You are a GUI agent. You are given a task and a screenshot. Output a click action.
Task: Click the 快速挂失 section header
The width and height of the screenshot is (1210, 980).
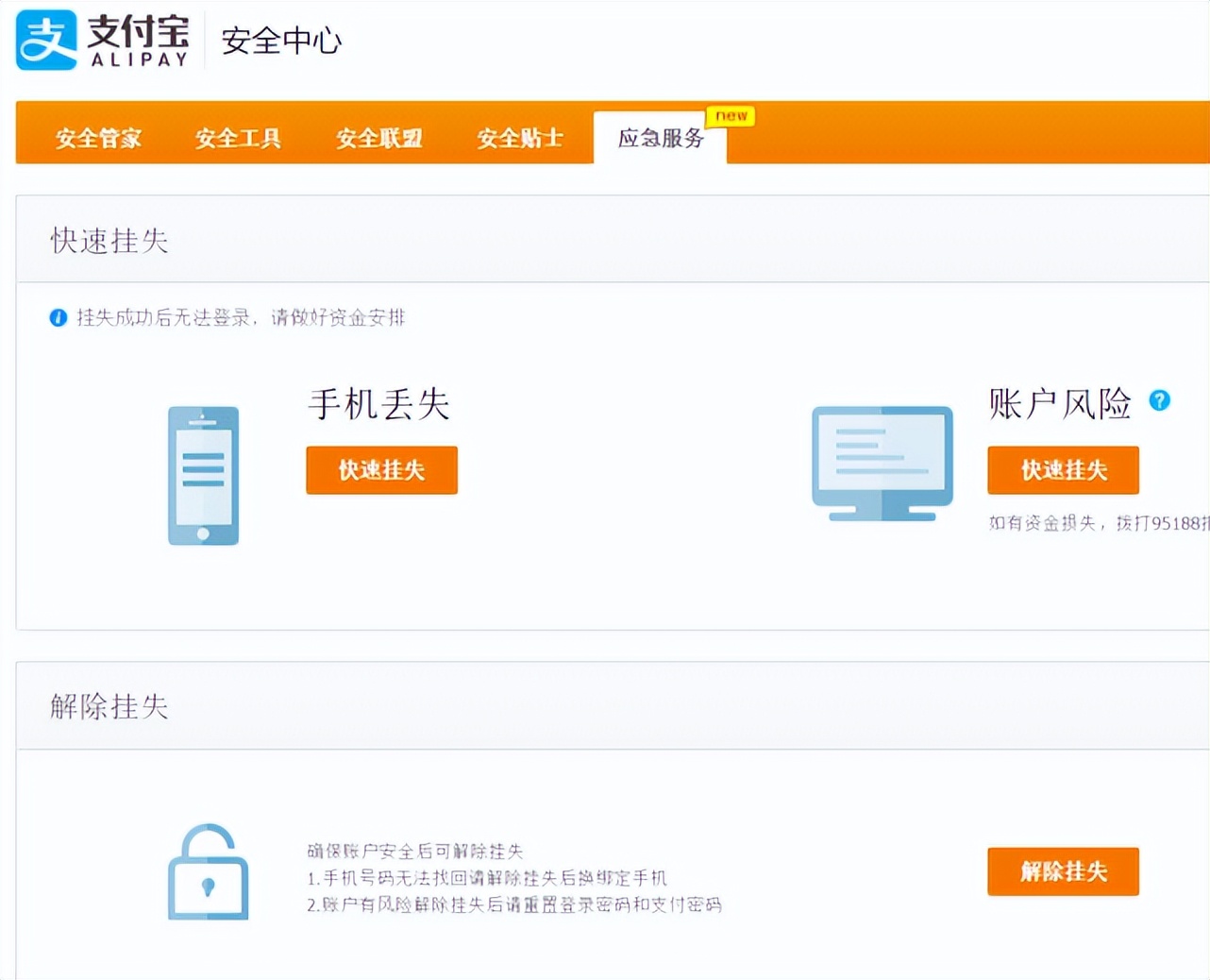click(x=109, y=241)
